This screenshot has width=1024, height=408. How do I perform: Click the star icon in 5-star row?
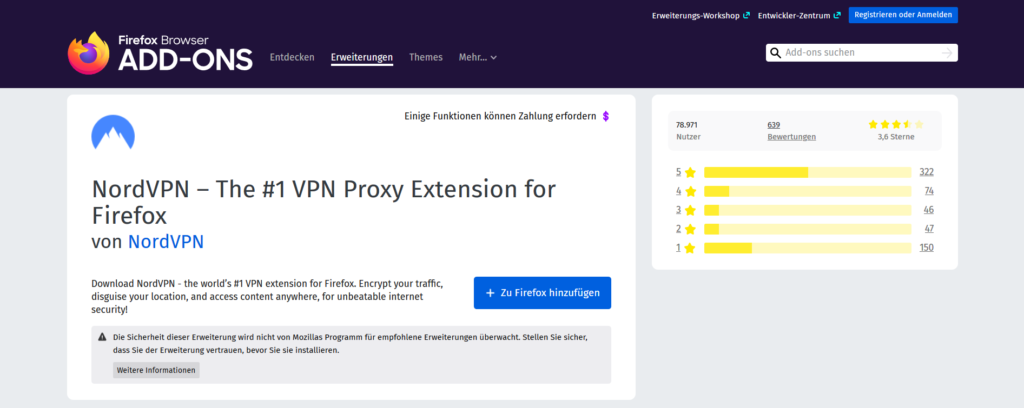click(690, 172)
